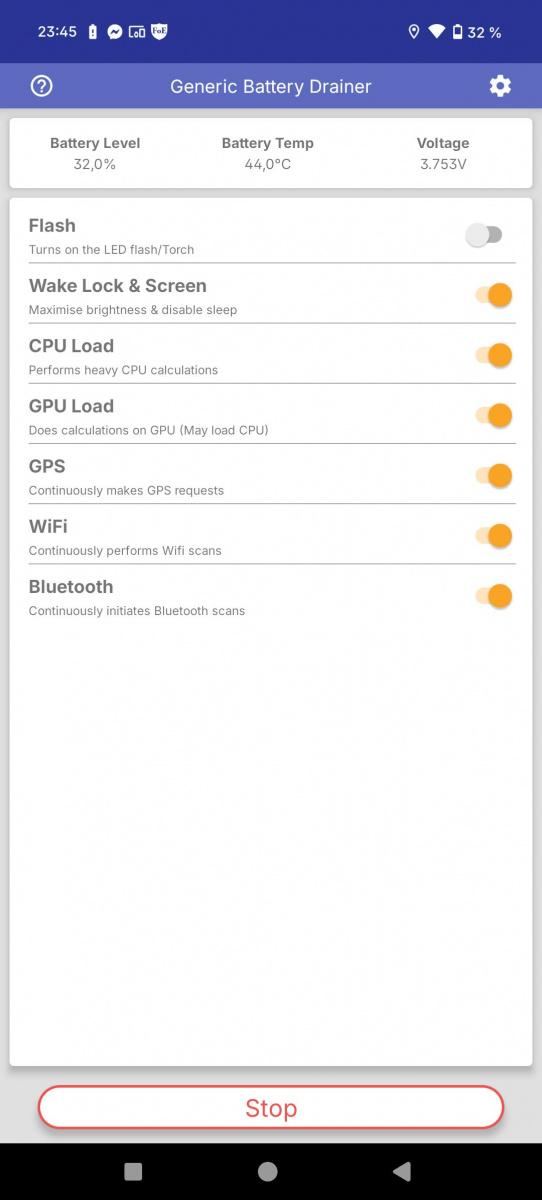542x1200 pixels.
Task: Disable the Wake Lock & Screen toggle
Action: 493,295
